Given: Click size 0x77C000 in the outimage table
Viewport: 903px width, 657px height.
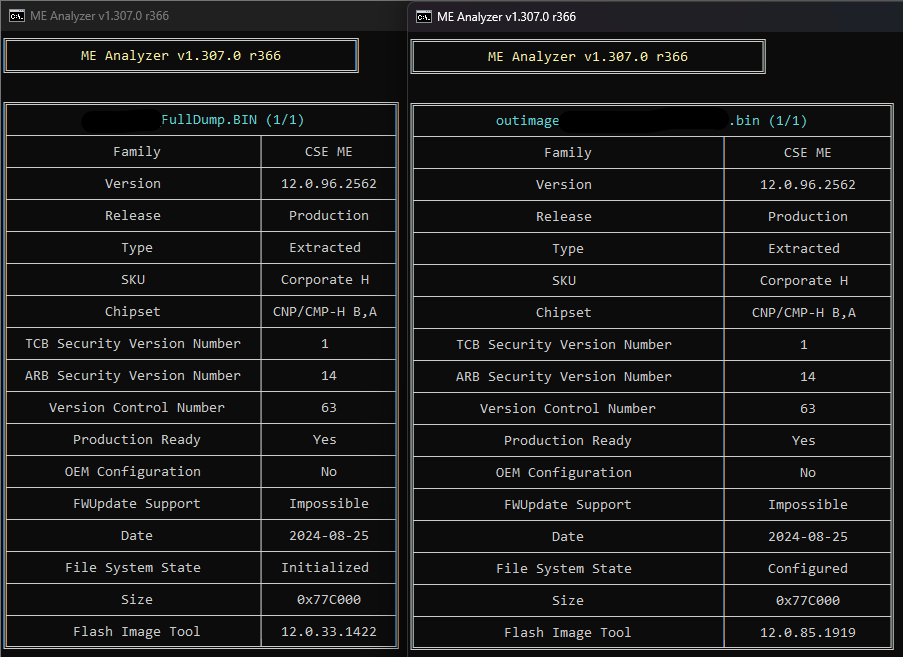Looking at the screenshot, I should 807,601.
